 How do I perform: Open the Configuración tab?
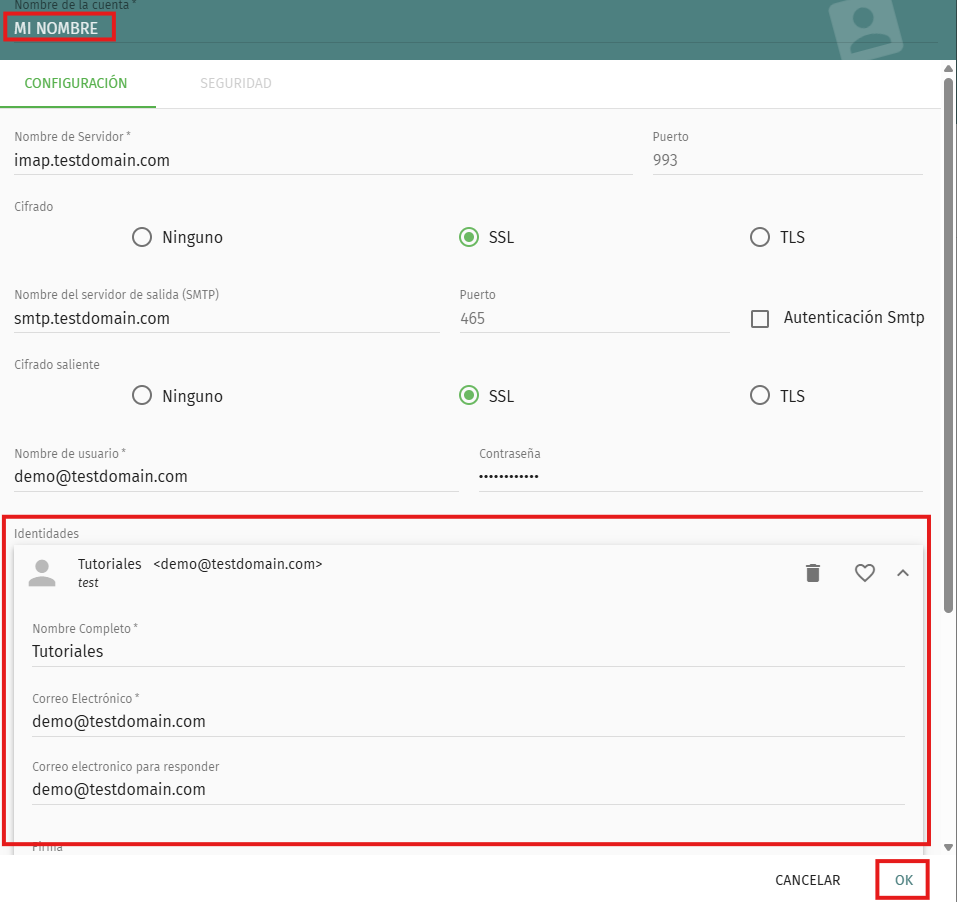click(76, 83)
